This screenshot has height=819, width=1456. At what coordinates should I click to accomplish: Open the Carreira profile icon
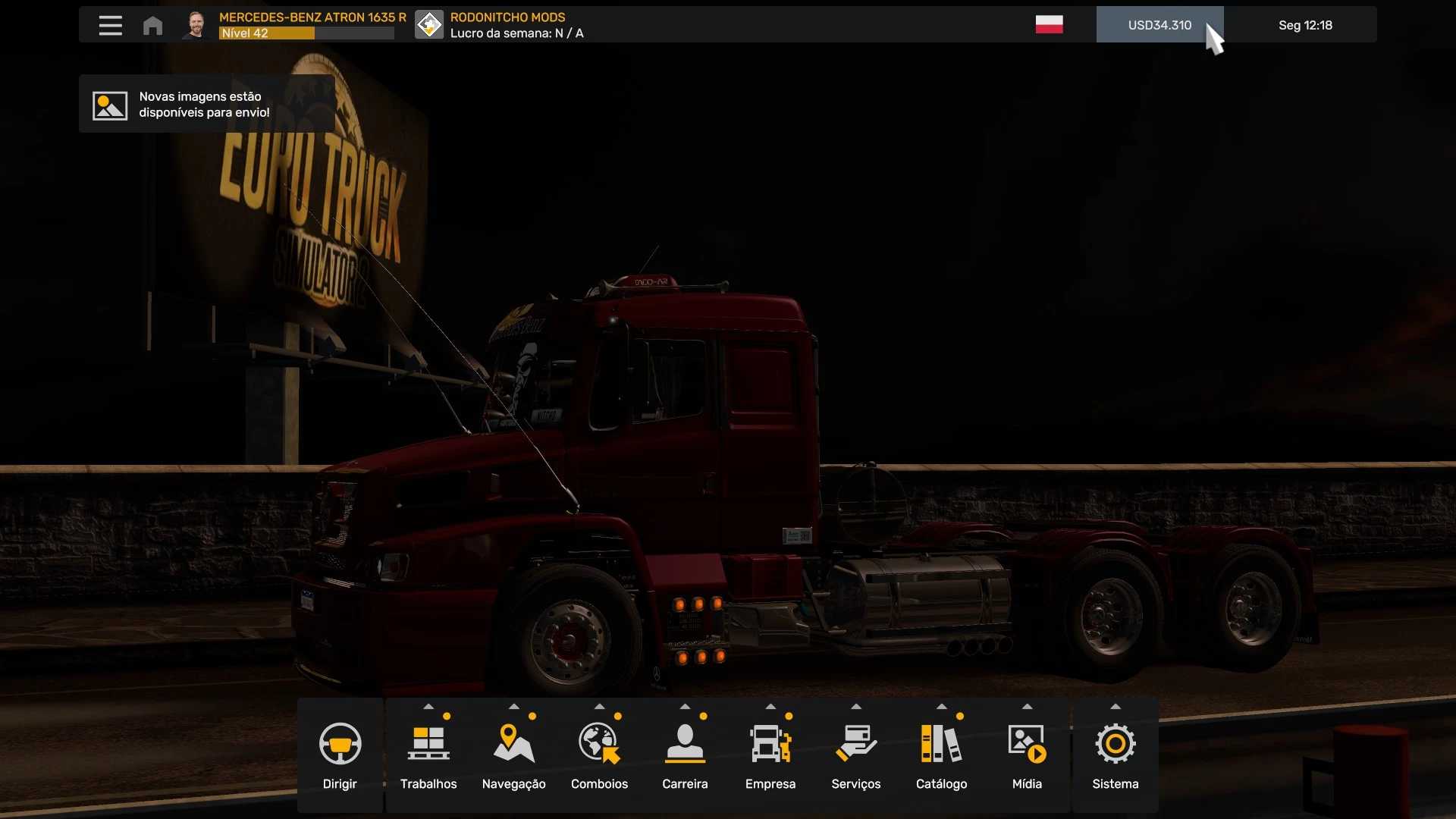tap(685, 743)
